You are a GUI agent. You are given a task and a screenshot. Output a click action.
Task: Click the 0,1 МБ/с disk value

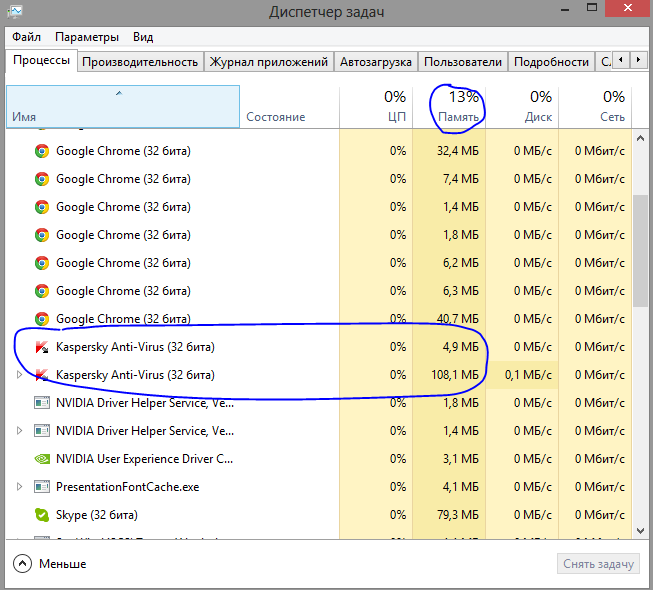click(x=528, y=375)
